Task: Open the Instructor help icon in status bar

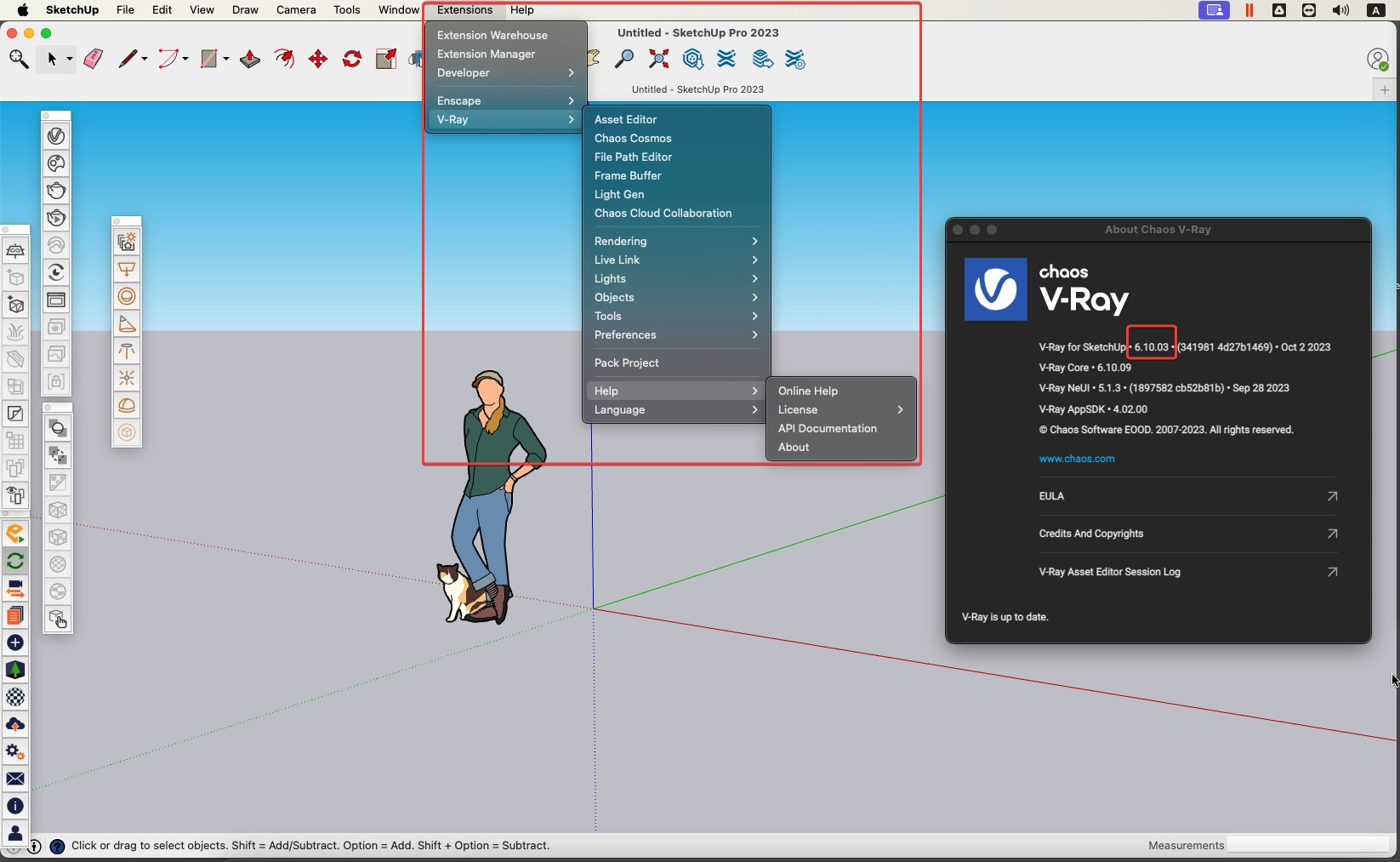Action: 57,847
